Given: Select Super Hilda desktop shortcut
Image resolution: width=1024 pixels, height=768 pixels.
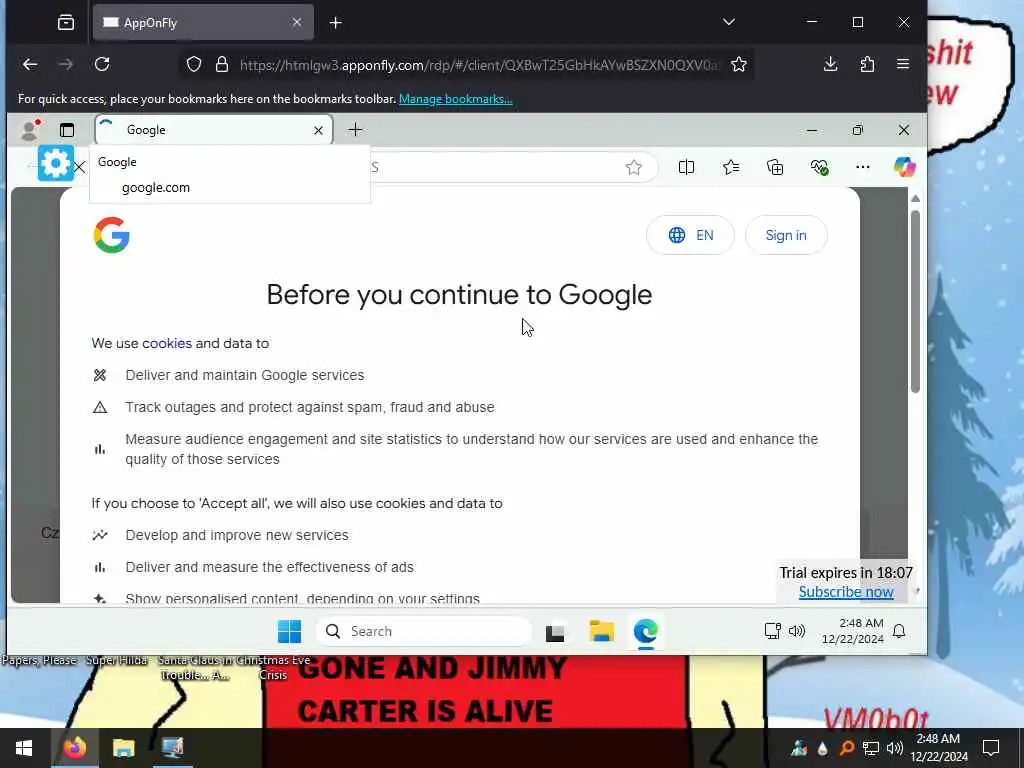Looking at the screenshot, I should click(116, 660).
